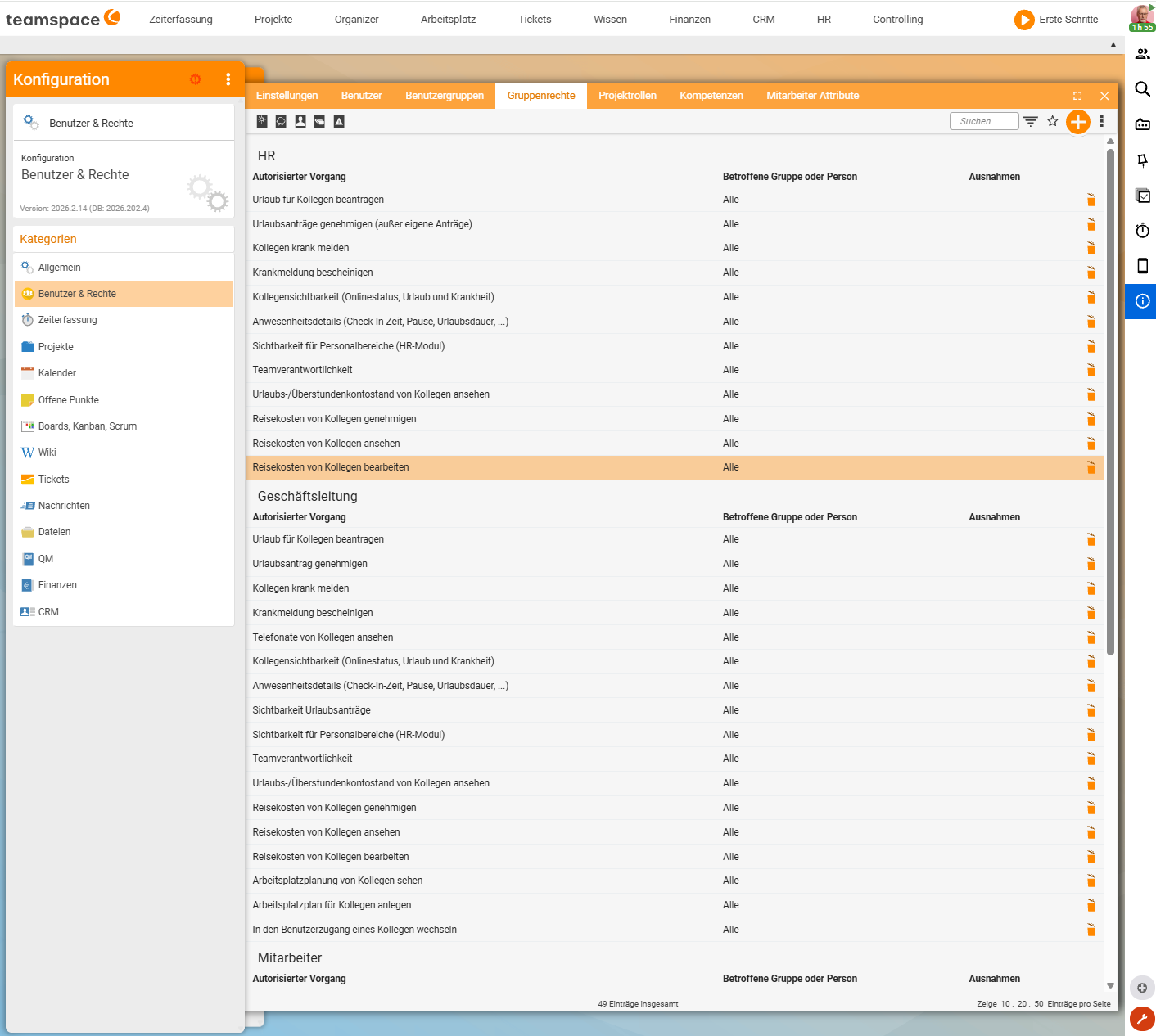Select the Wiki category
1156x1036 pixels.
[124, 453]
